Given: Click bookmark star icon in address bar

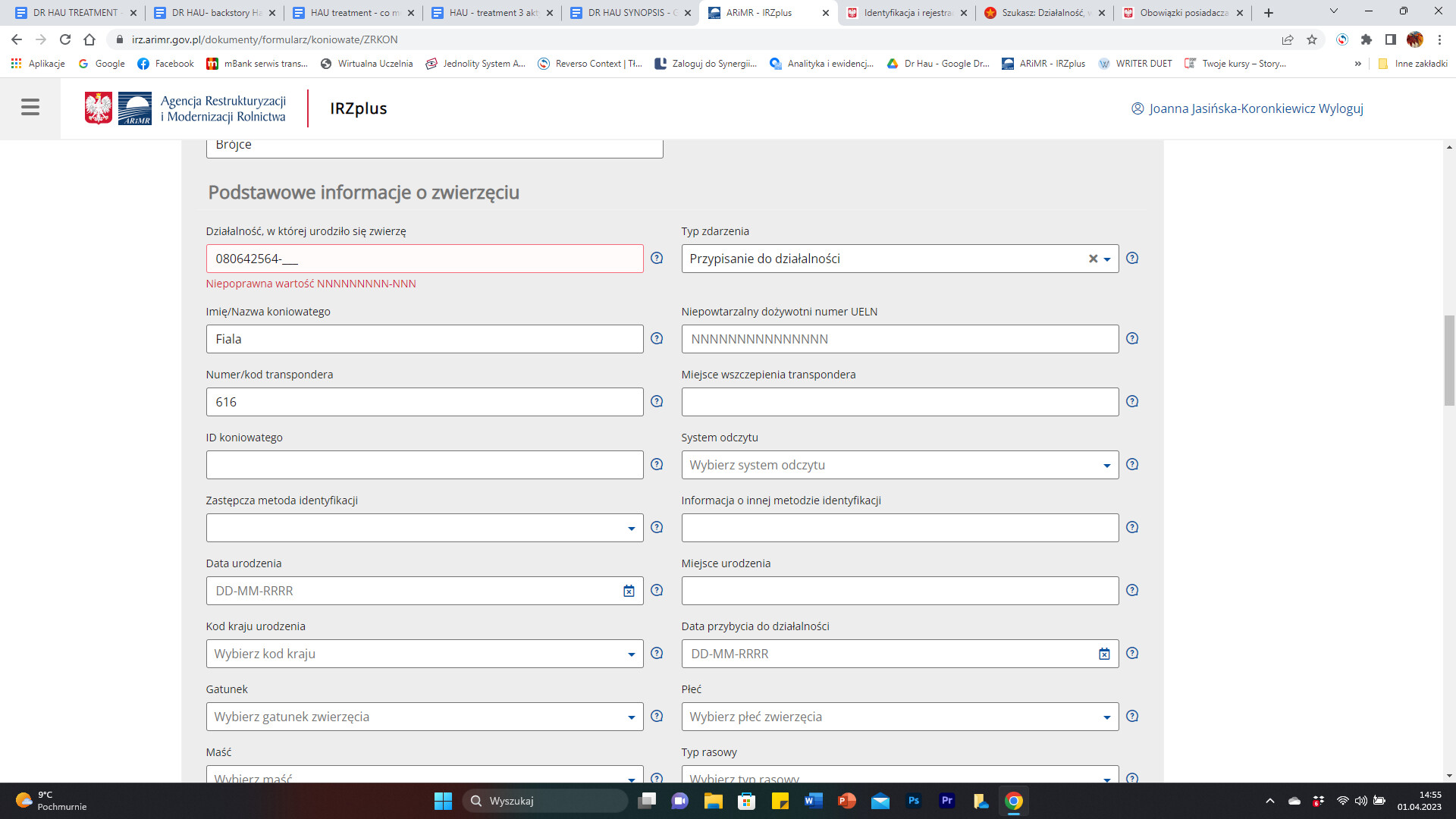Looking at the screenshot, I should click(x=1312, y=39).
